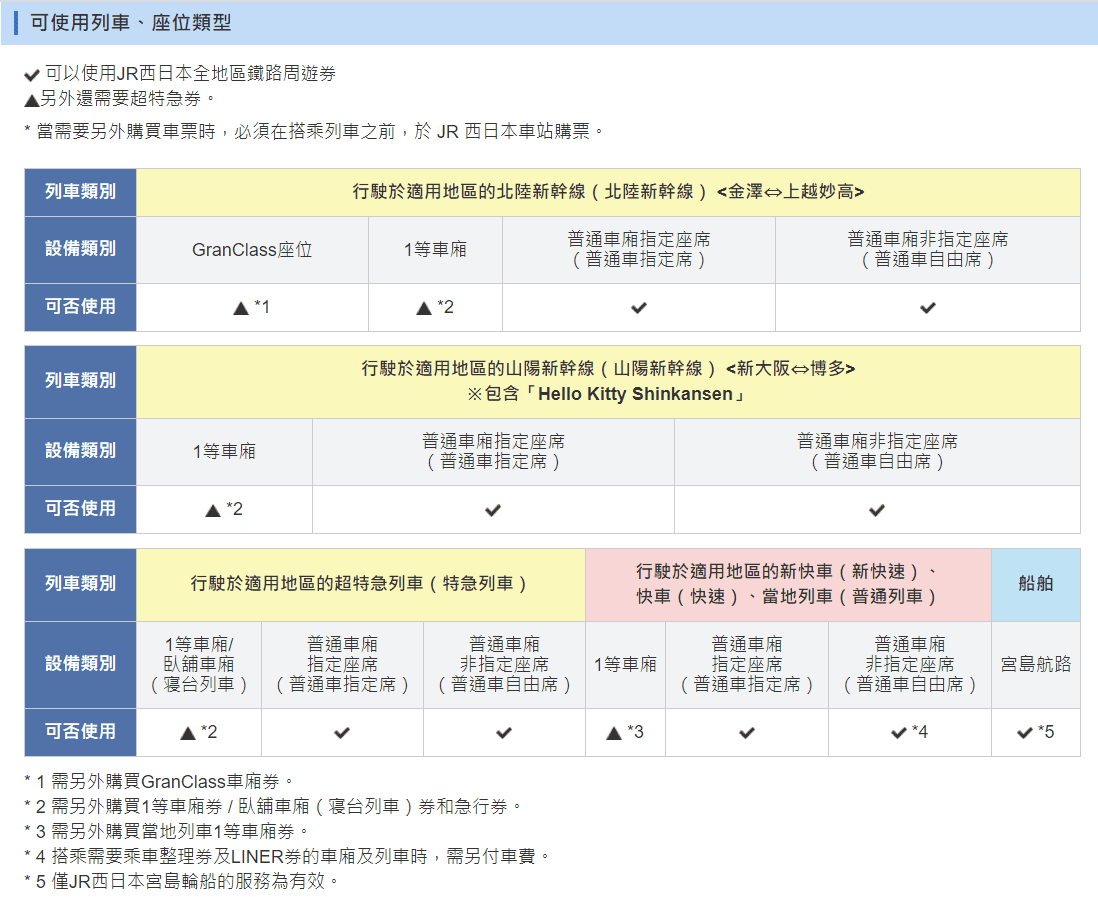Image resolution: width=1098 pixels, height=897 pixels.
Task: Click footnote *4 about LINER券
Action: click(x=287, y=856)
